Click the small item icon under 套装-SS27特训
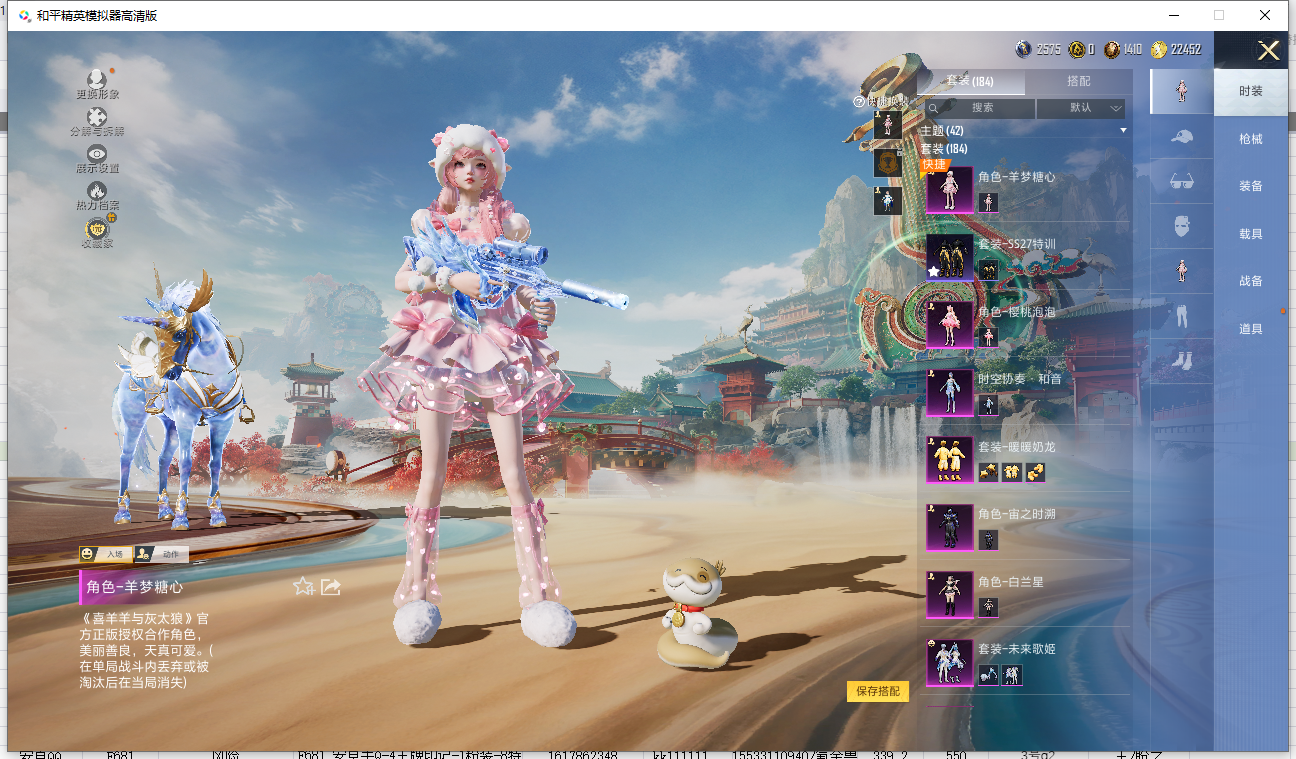 tap(988, 270)
